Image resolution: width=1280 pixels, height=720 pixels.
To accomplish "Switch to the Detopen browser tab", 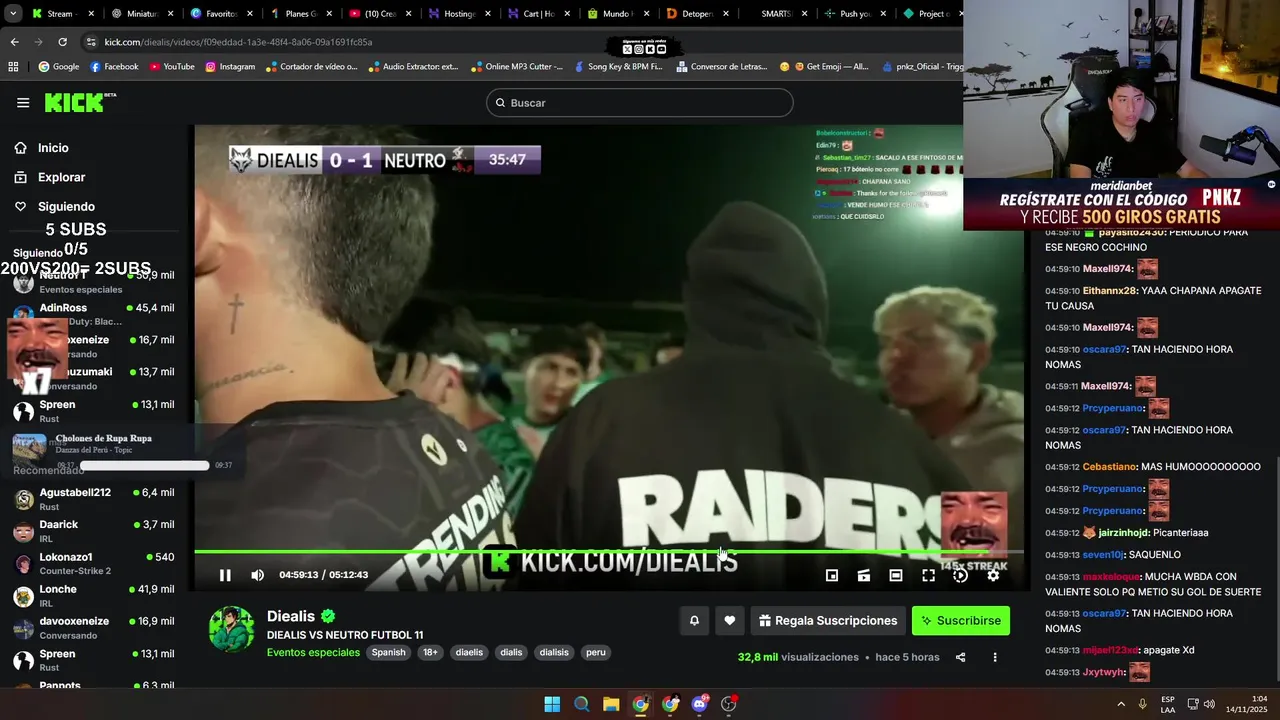I will (698, 14).
